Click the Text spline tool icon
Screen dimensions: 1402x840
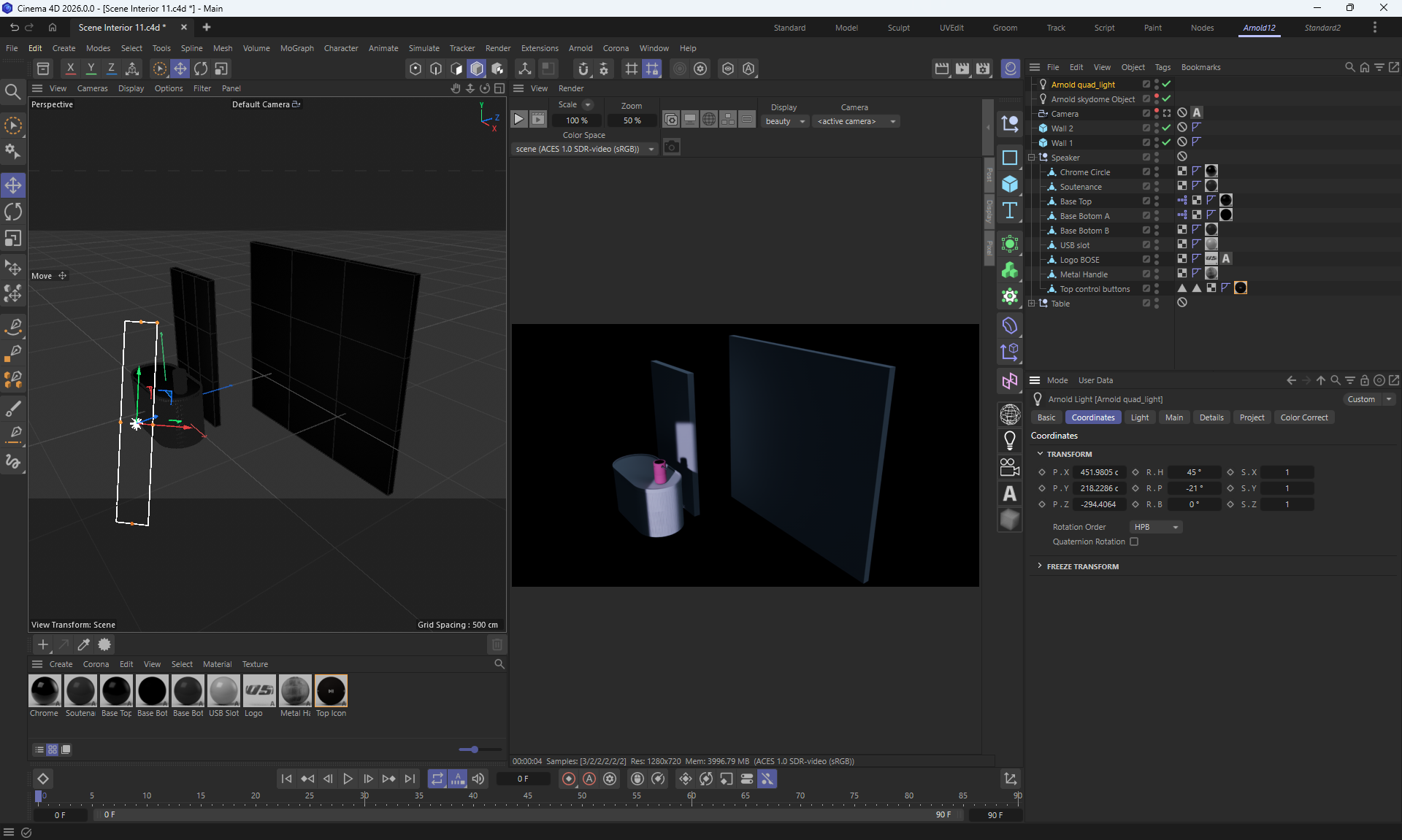(1010, 211)
